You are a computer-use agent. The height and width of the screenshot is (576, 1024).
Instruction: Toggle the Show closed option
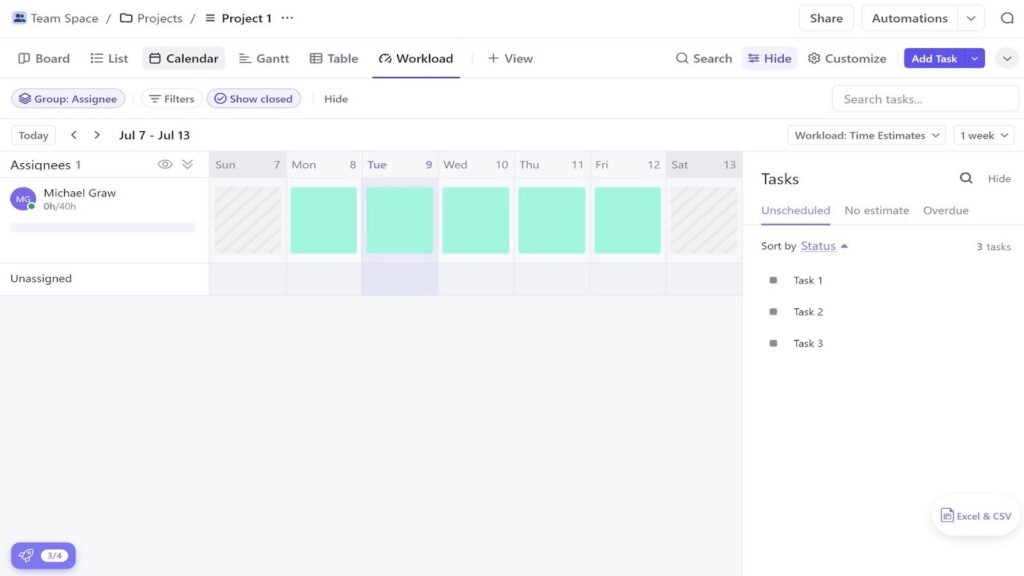(x=253, y=99)
